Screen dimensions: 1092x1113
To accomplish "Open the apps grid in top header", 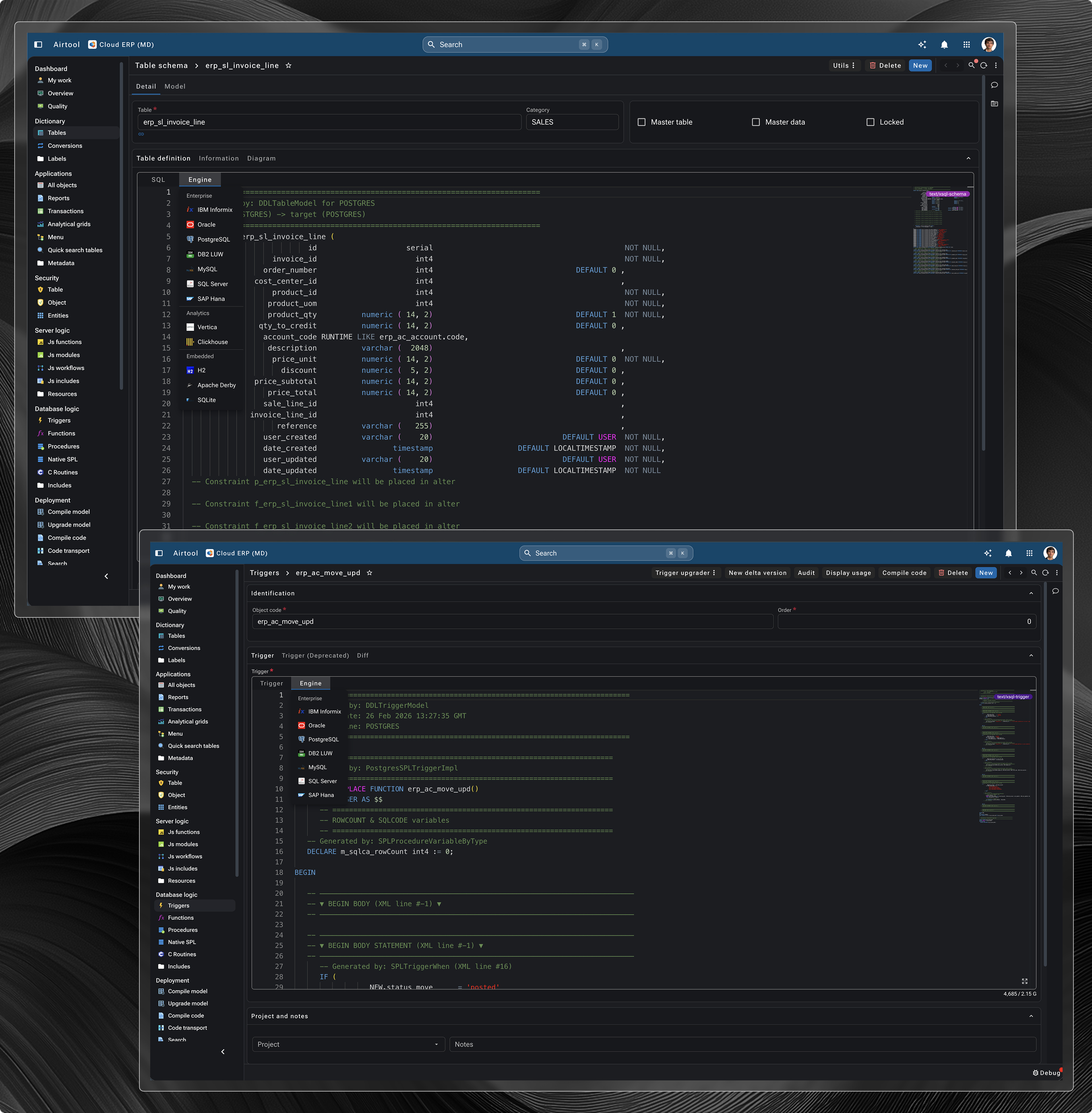I will pos(966,45).
